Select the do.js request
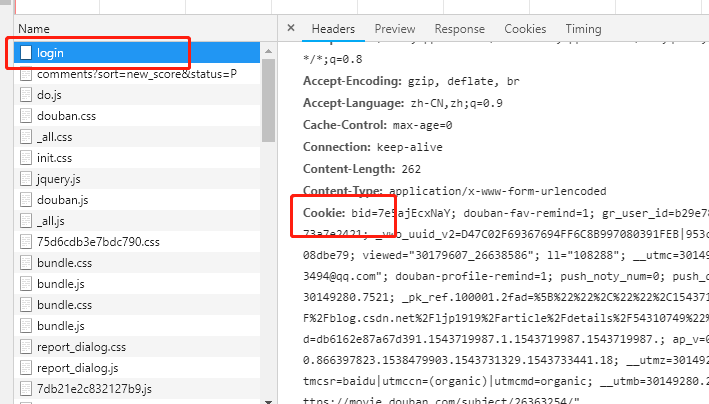The width and height of the screenshot is (709, 404). pyautogui.click(x=137, y=95)
